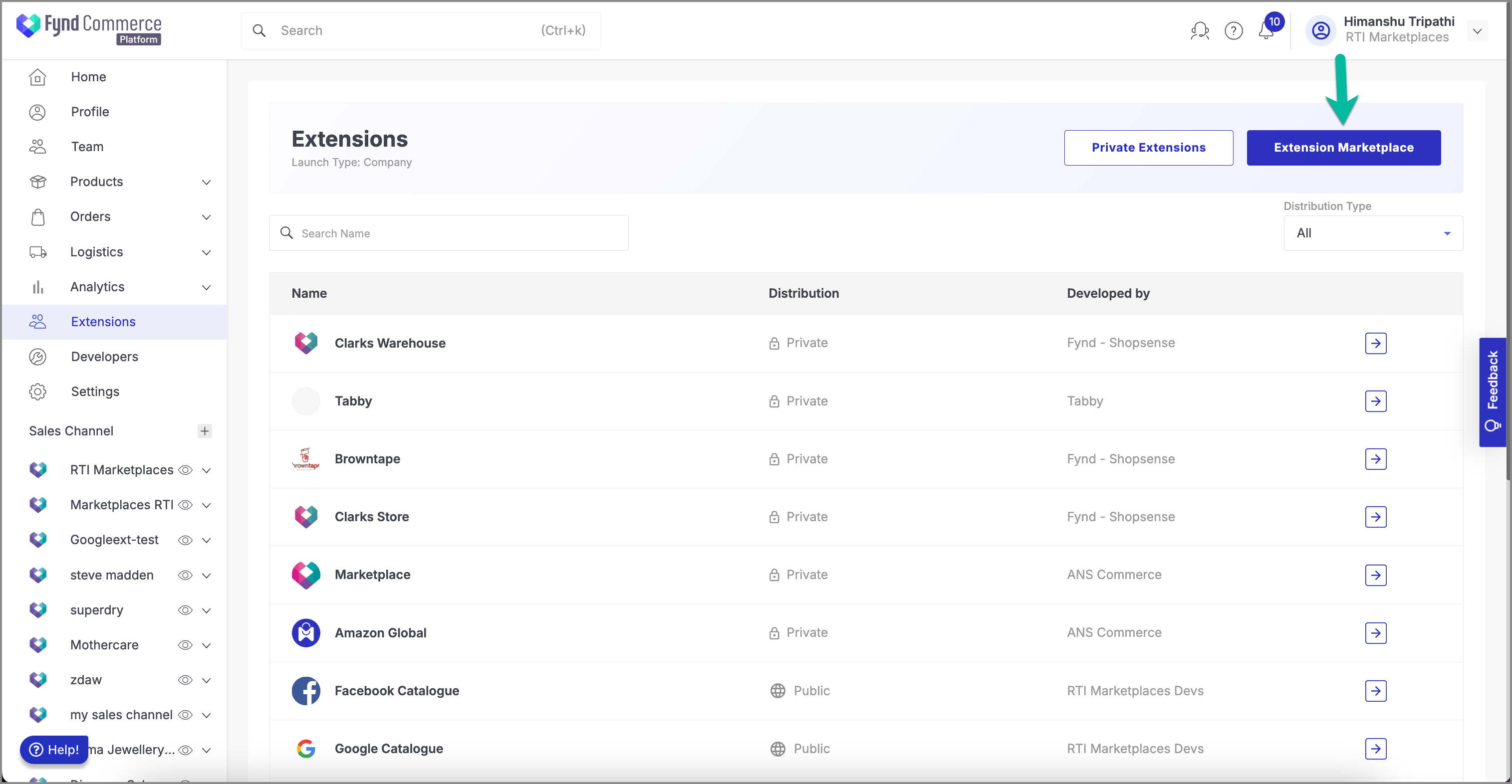This screenshot has height=784, width=1512.
Task: Open Tabby extension via arrow icon
Action: click(x=1375, y=401)
